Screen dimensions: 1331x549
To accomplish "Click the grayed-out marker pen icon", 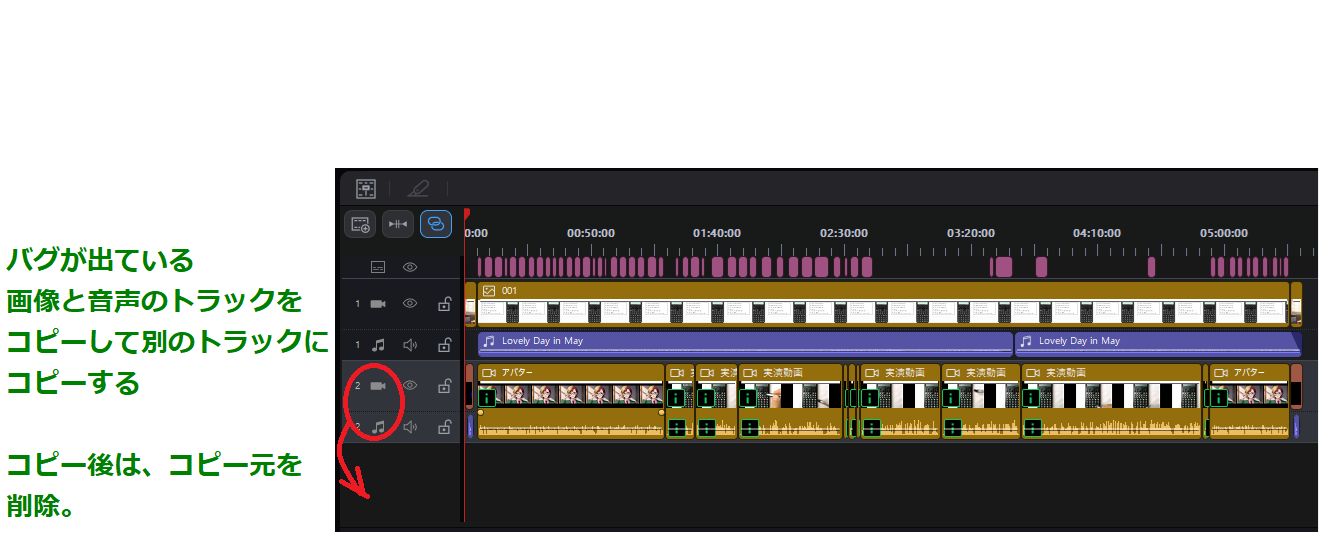I will [418, 188].
